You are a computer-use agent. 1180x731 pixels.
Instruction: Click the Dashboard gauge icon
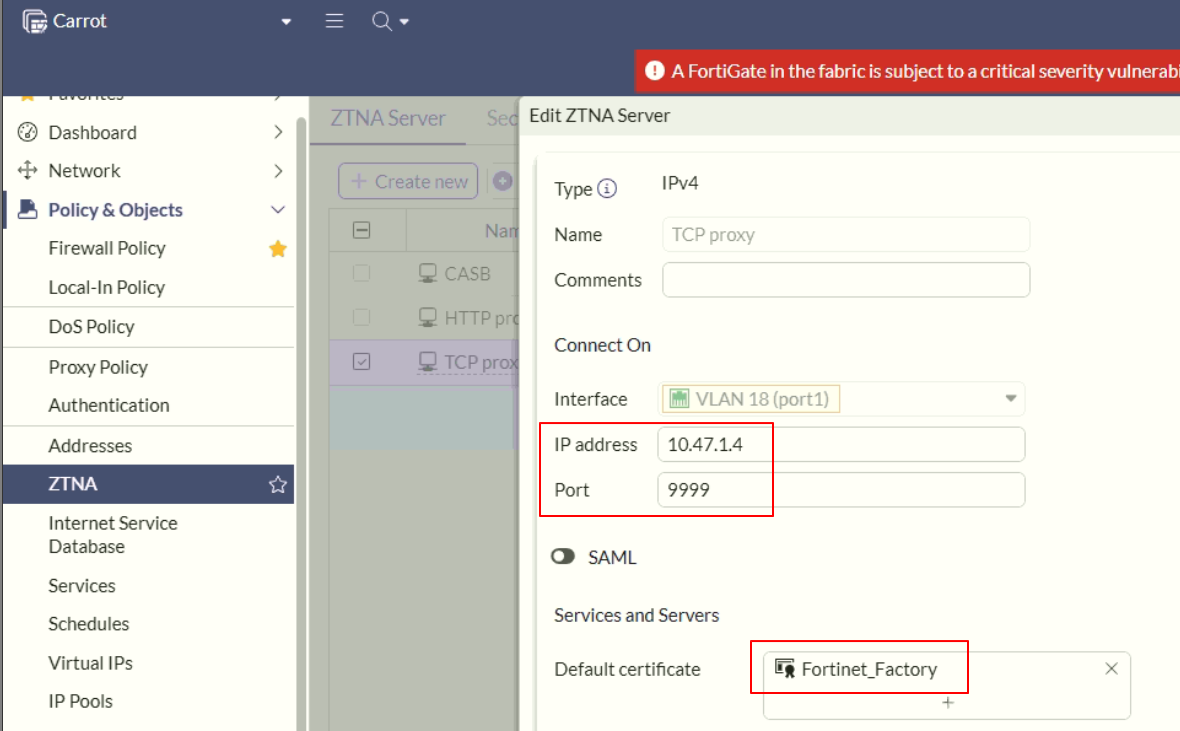[28, 132]
